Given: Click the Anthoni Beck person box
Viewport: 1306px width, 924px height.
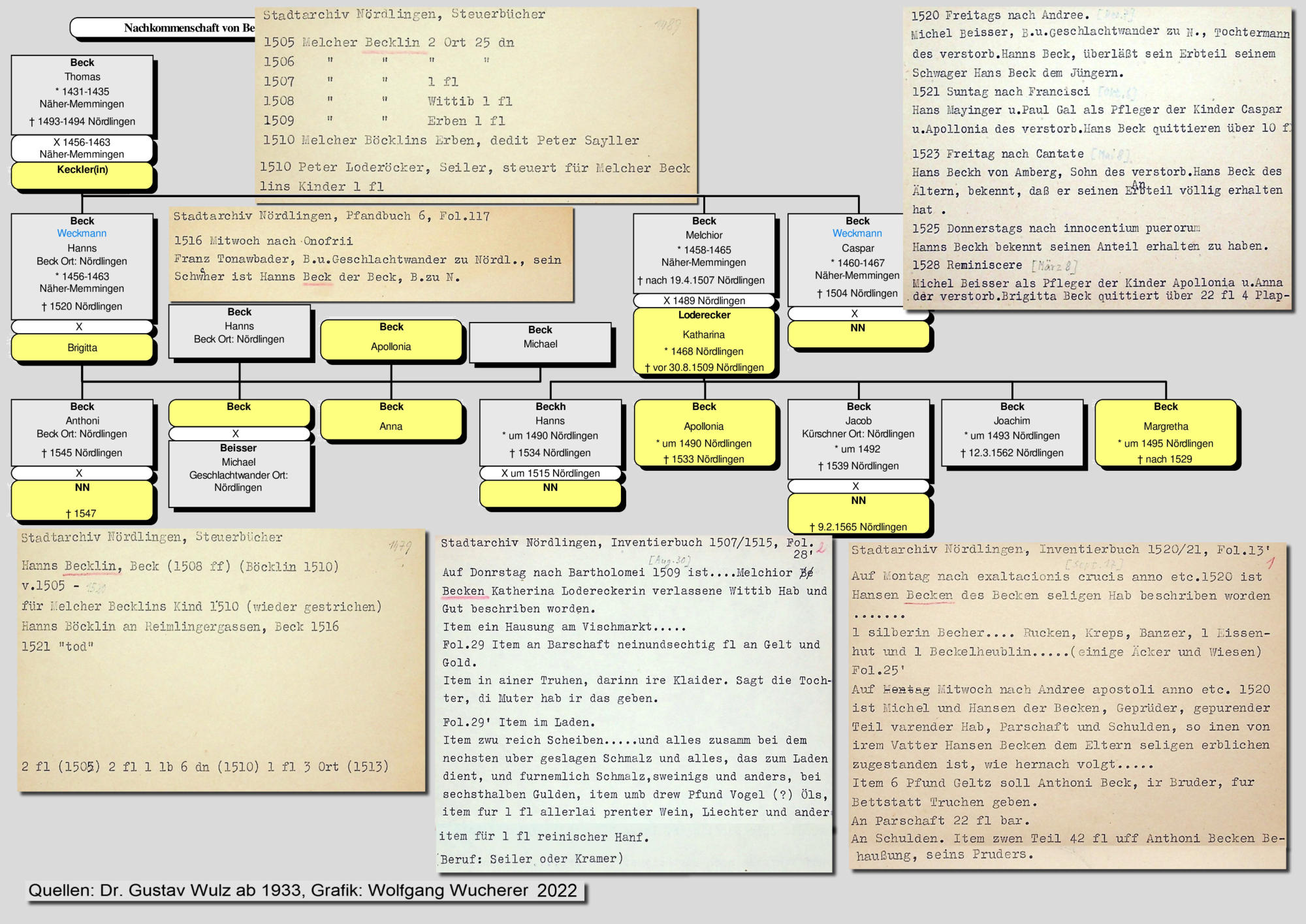Looking at the screenshot, I should (82, 432).
